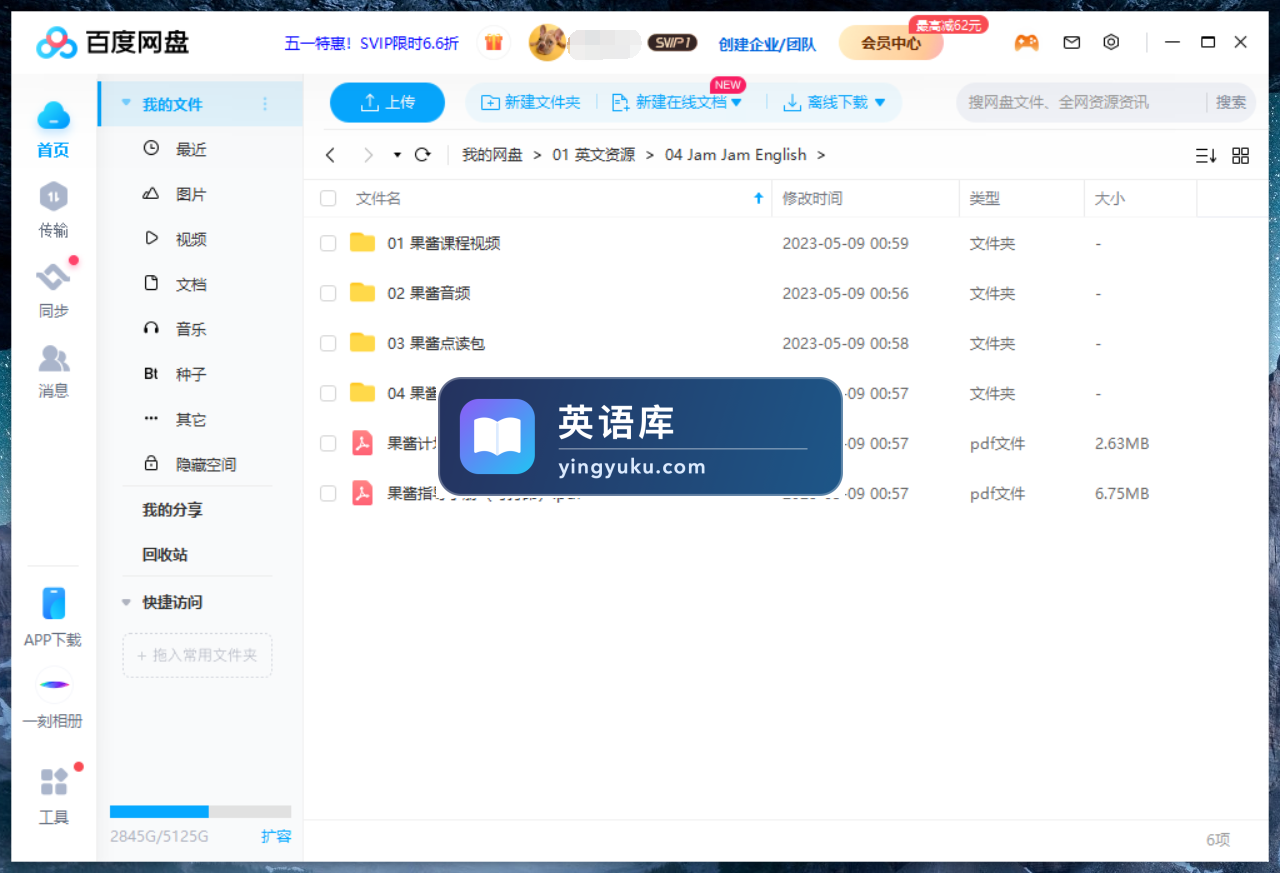Check the box for 03 果酱点读包
This screenshot has width=1280, height=873.
pyautogui.click(x=328, y=343)
